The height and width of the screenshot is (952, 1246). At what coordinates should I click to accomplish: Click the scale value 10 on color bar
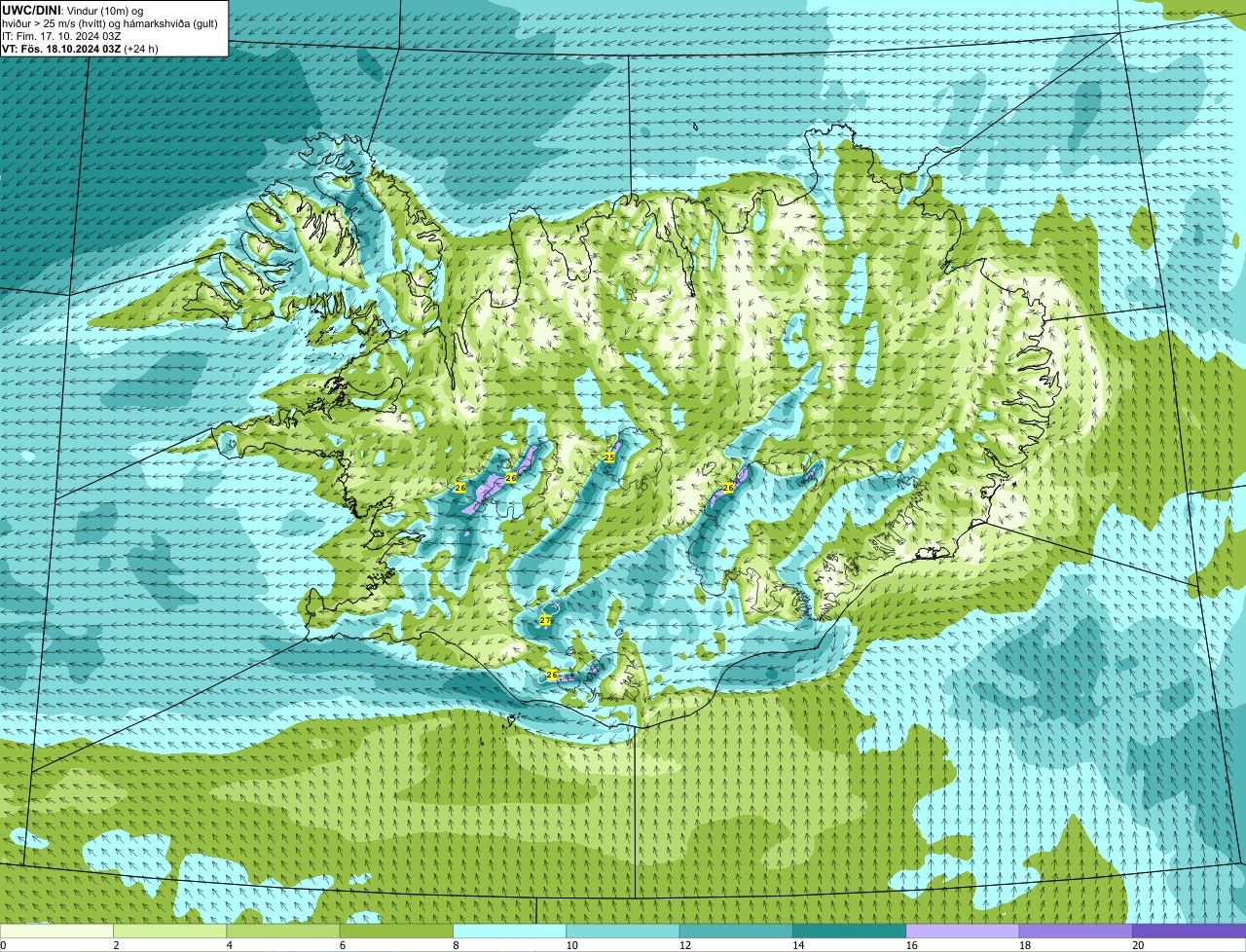coord(571,945)
